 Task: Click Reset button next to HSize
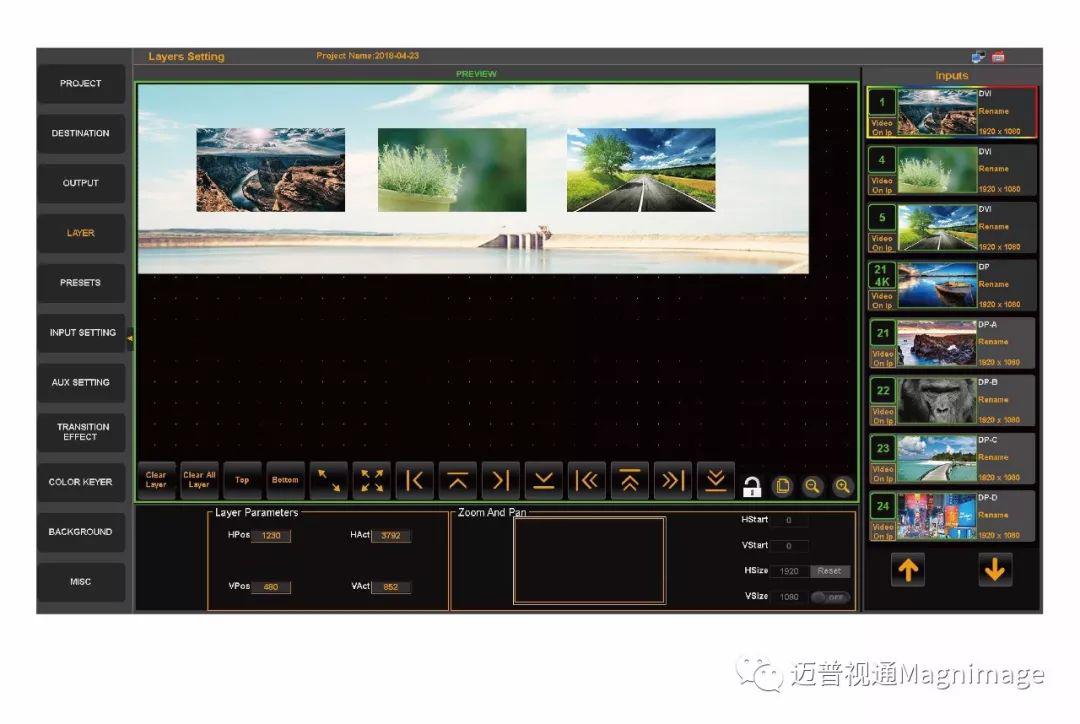point(829,571)
